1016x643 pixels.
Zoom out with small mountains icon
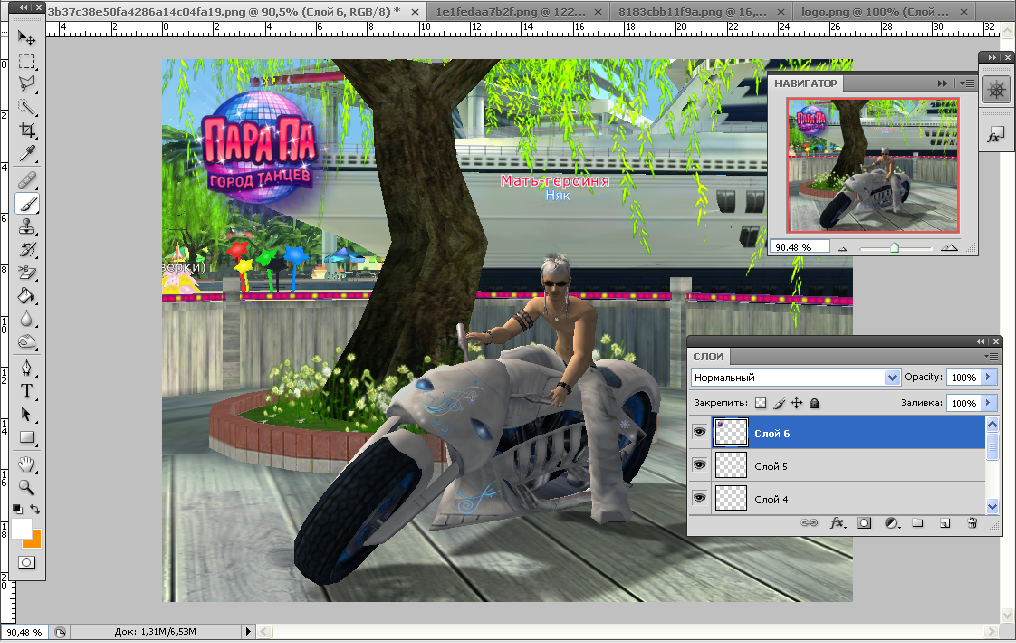click(x=842, y=248)
